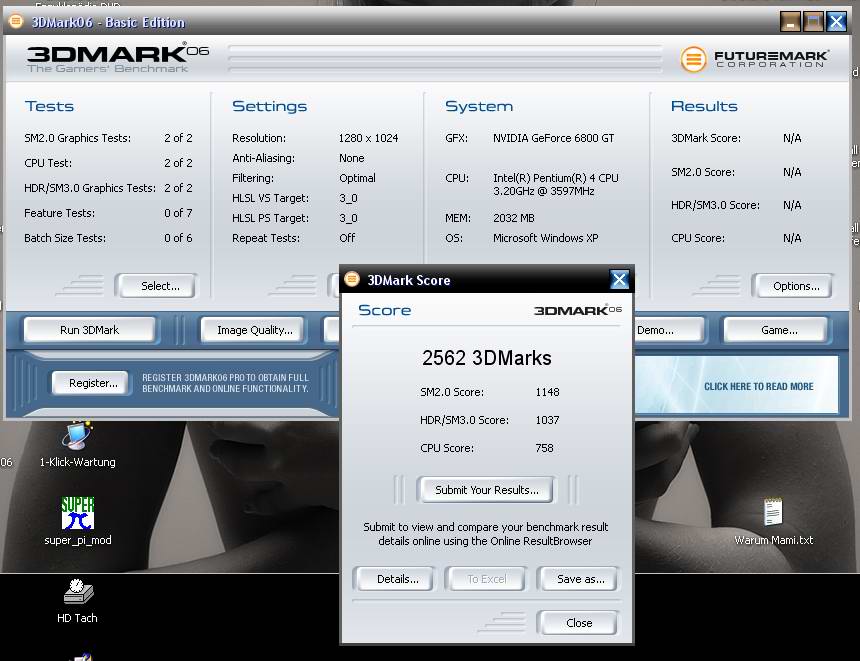Click the 3DMark06 title bar app icon
Screen dimensions: 860x661
pyautogui.click(x=16, y=21)
